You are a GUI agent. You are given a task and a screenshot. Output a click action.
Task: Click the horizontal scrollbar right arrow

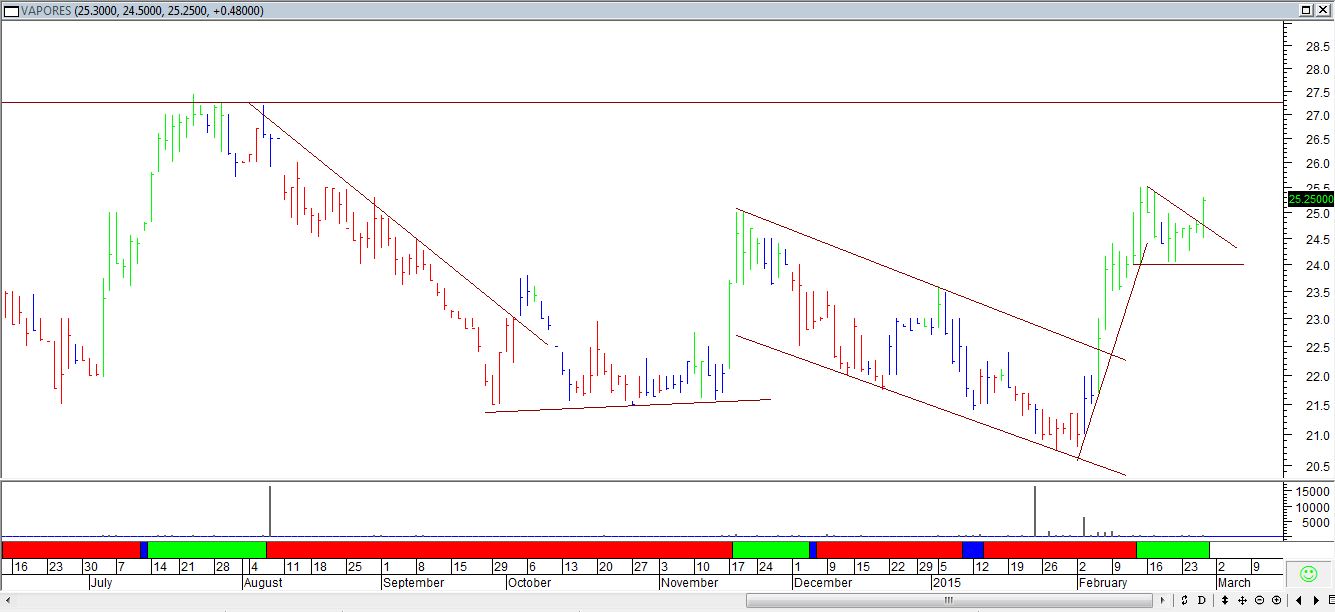[1162, 600]
